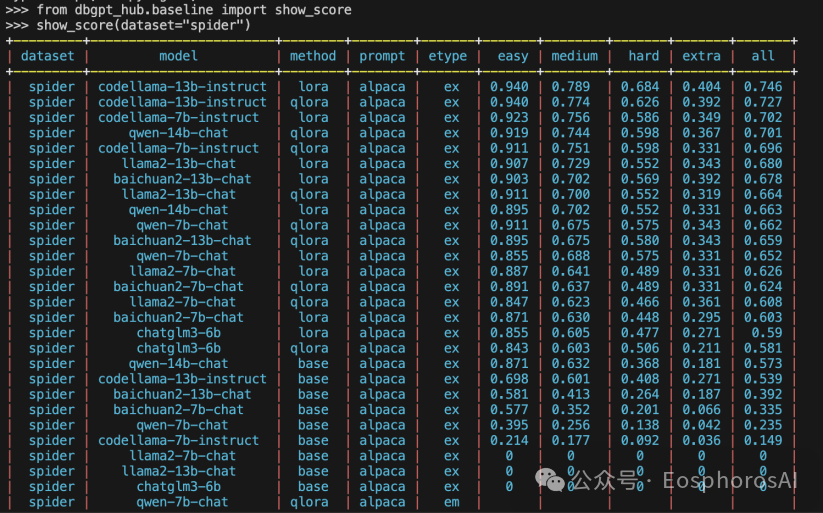The image size is (823, 513).
Task: Click 'llama2-13b-chat' in the base row
Action: pyautogui.click(x=178, y=471)
